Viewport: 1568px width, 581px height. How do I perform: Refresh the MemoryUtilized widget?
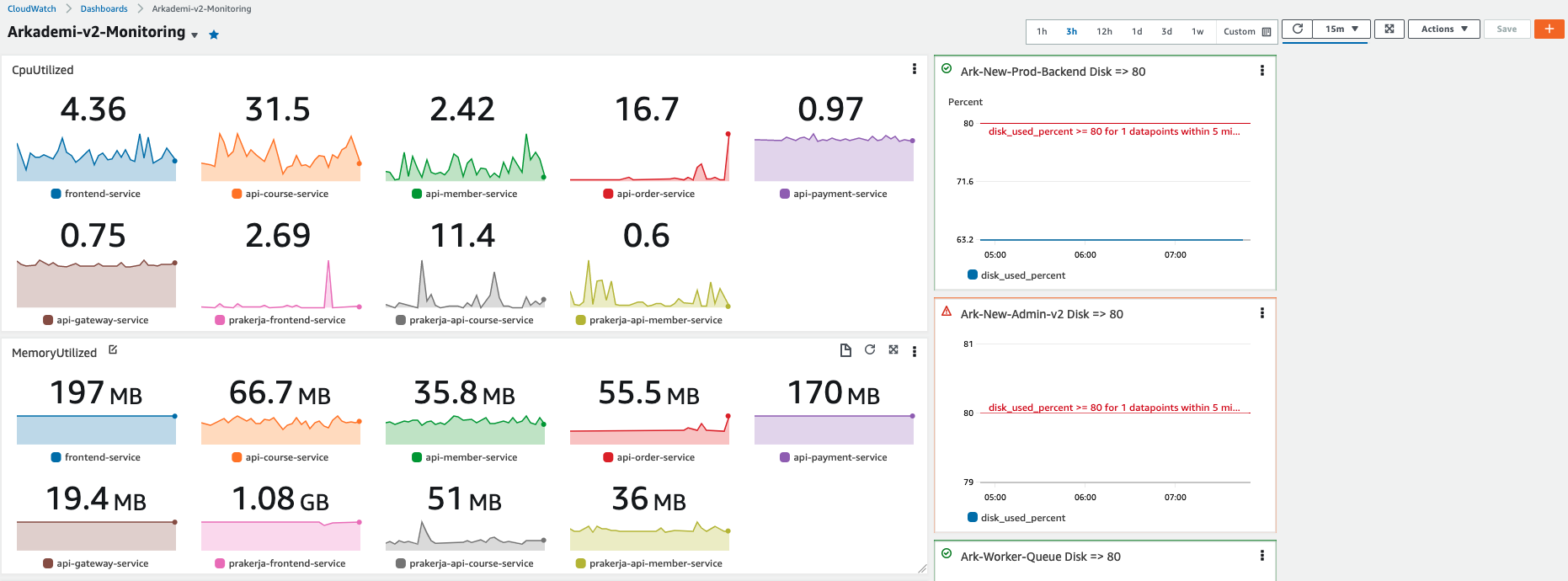(x=870, y=350)
